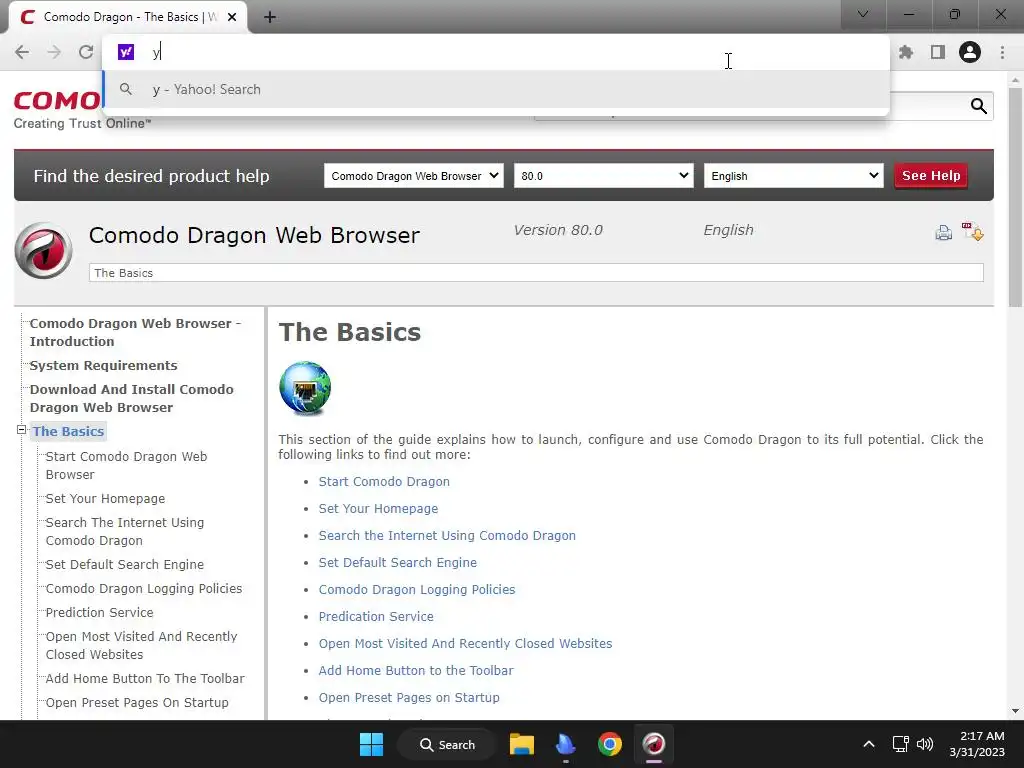The image size is (1024, 768).
Task: Open Set Your Homepage in sidebar tree
Action: click(105, 499)
